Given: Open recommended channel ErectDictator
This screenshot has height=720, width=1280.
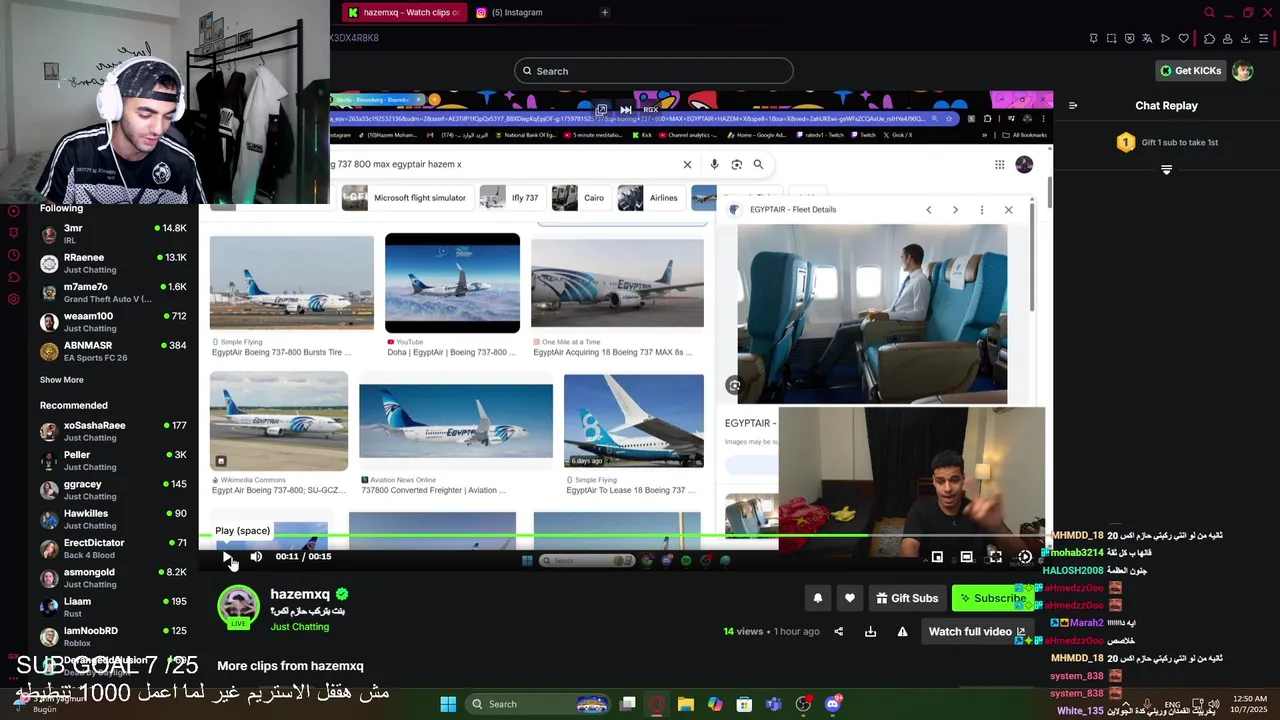Looking at the screenshot, I should (x=113, y=549).
